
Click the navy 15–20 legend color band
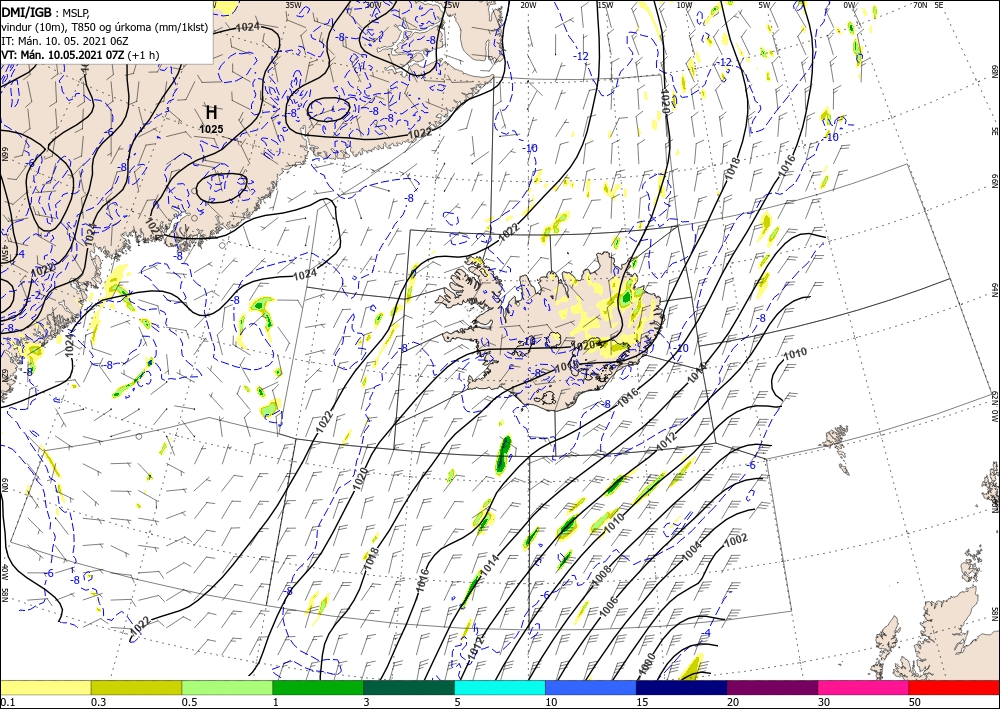click(x=682, y=687)
